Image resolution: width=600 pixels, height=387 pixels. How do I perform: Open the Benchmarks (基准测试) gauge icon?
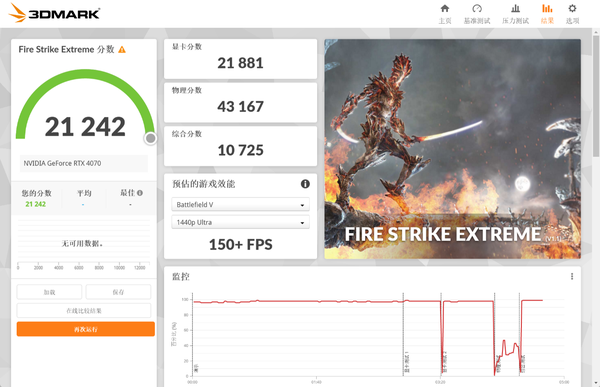[477, 9]
